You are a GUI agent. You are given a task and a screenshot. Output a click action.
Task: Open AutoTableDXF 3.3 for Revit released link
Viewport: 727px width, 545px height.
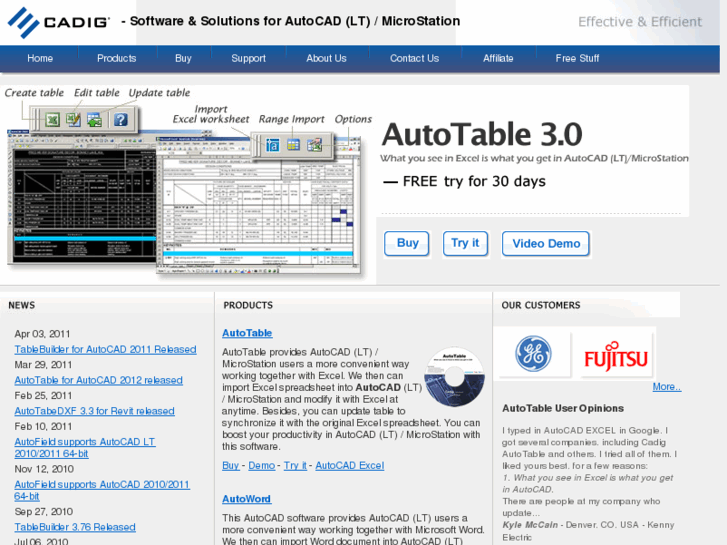[x=94, y=411]
